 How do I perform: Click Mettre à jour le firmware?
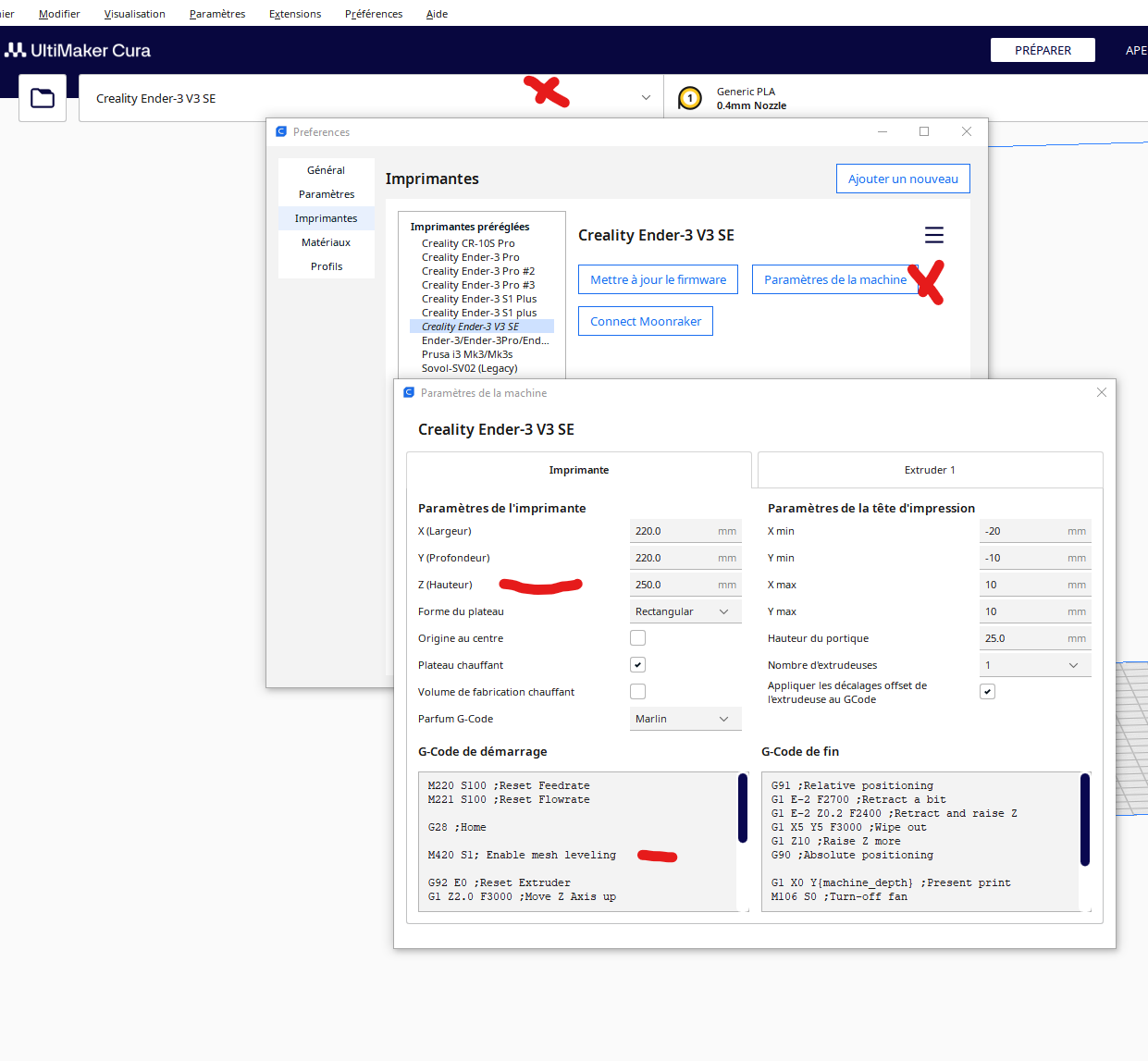click(x=658, y=279)
